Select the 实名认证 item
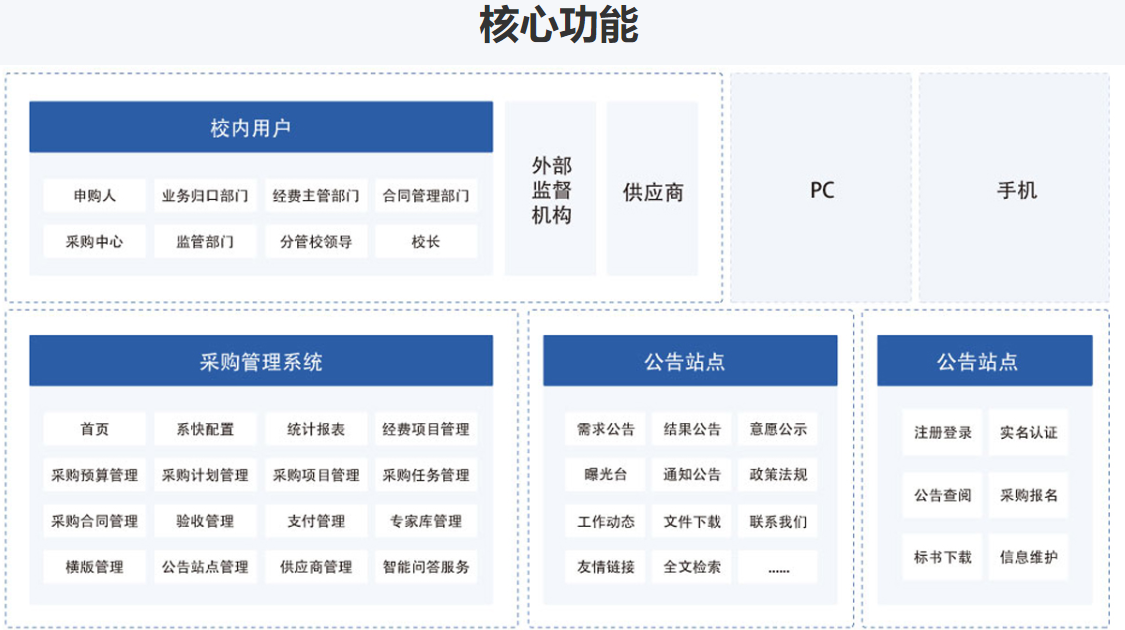 (x=1028, y=433)
